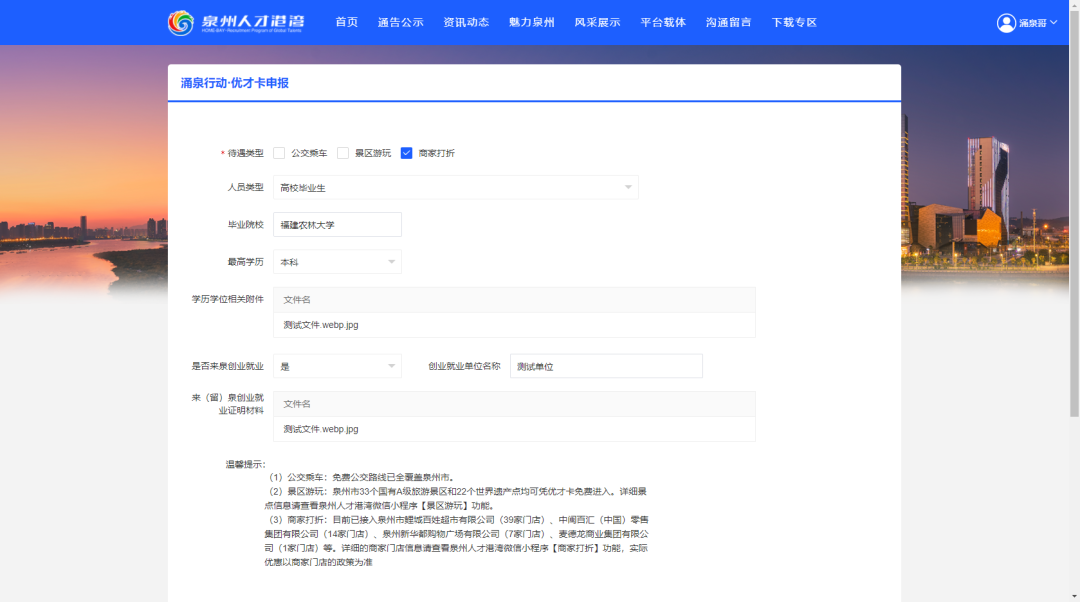Click the user avatar icon

1006,22
